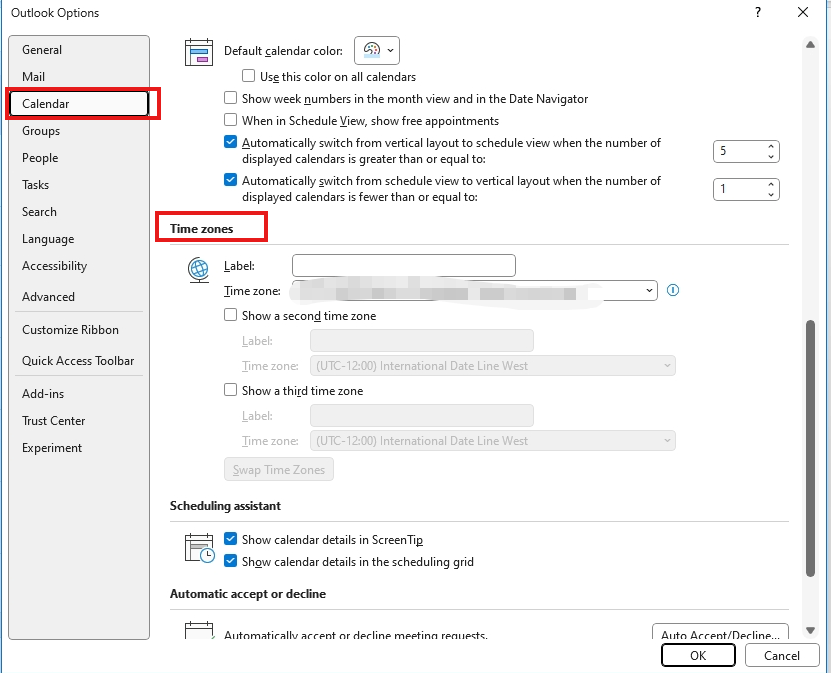831x673 pixels.
Task: Uncheck auto switch vertical layout to schedule view
Action: coord(230,142)
